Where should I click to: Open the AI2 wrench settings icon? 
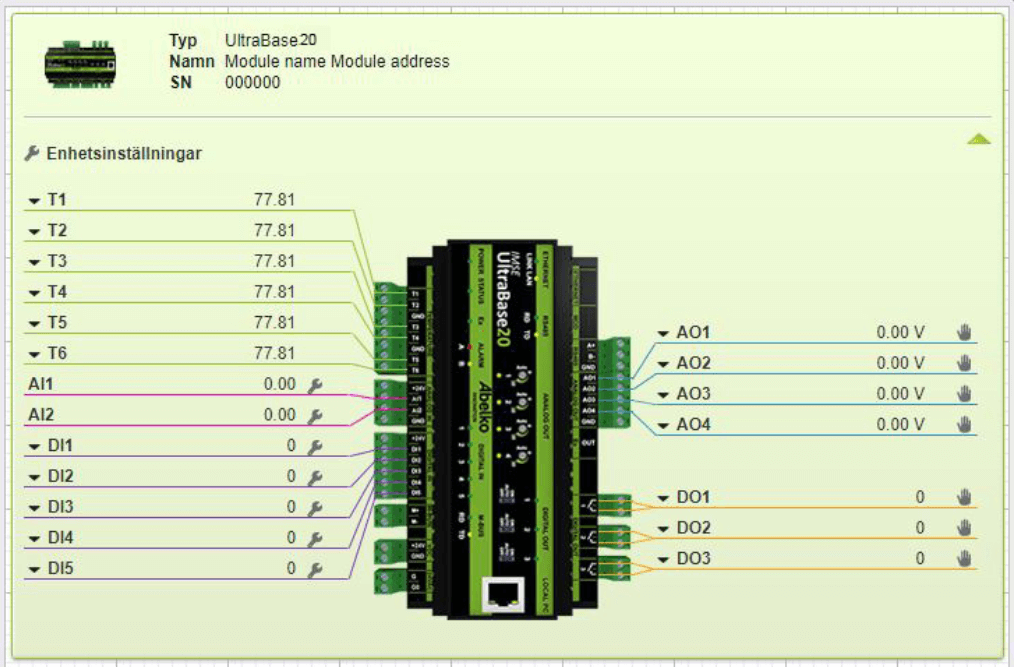315,415
